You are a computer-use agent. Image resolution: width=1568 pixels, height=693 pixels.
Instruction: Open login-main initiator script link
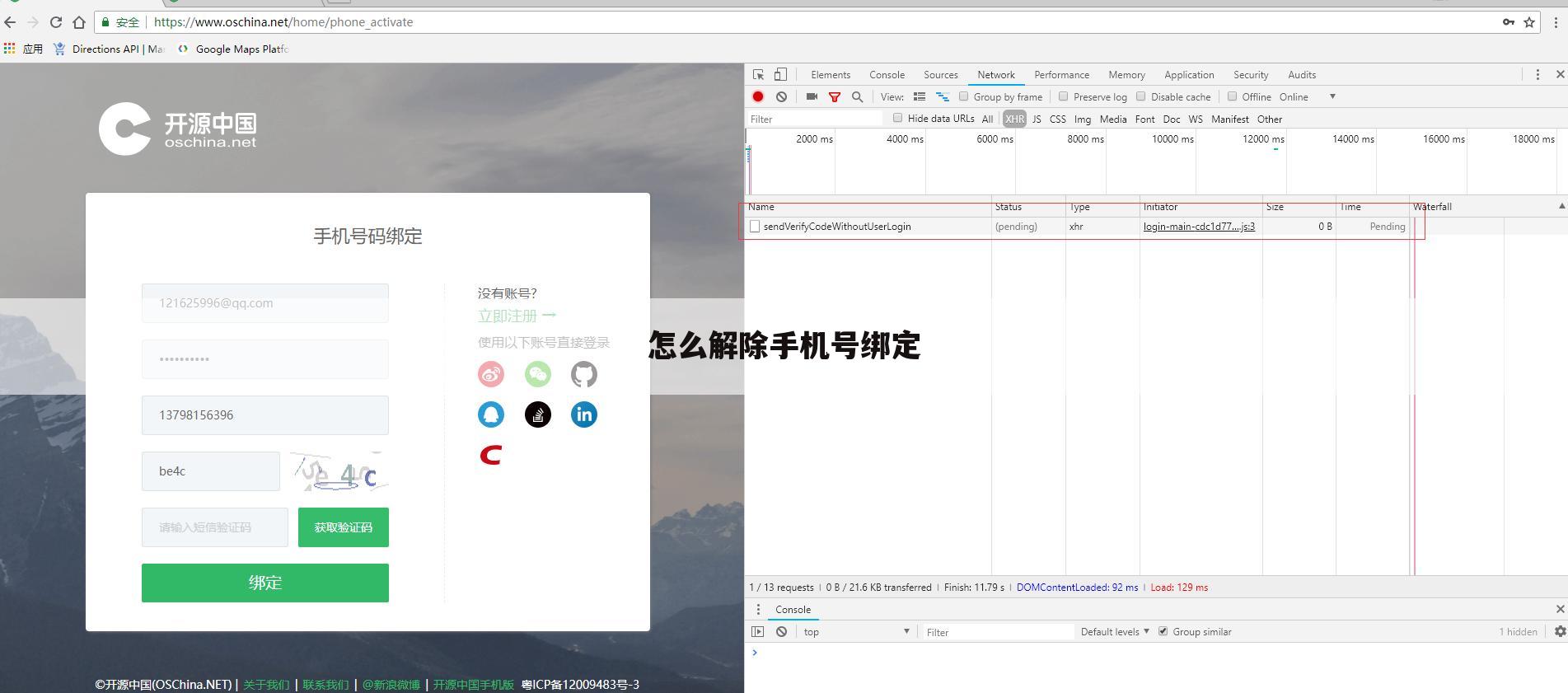pyautogui.click(x=1199, y=227)
